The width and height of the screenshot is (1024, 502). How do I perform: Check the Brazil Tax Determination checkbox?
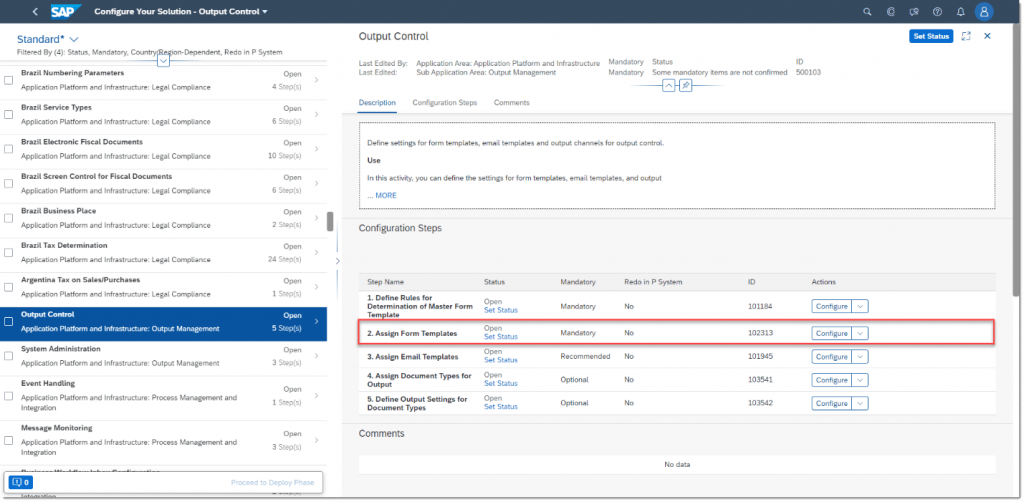tap(8, 253)
